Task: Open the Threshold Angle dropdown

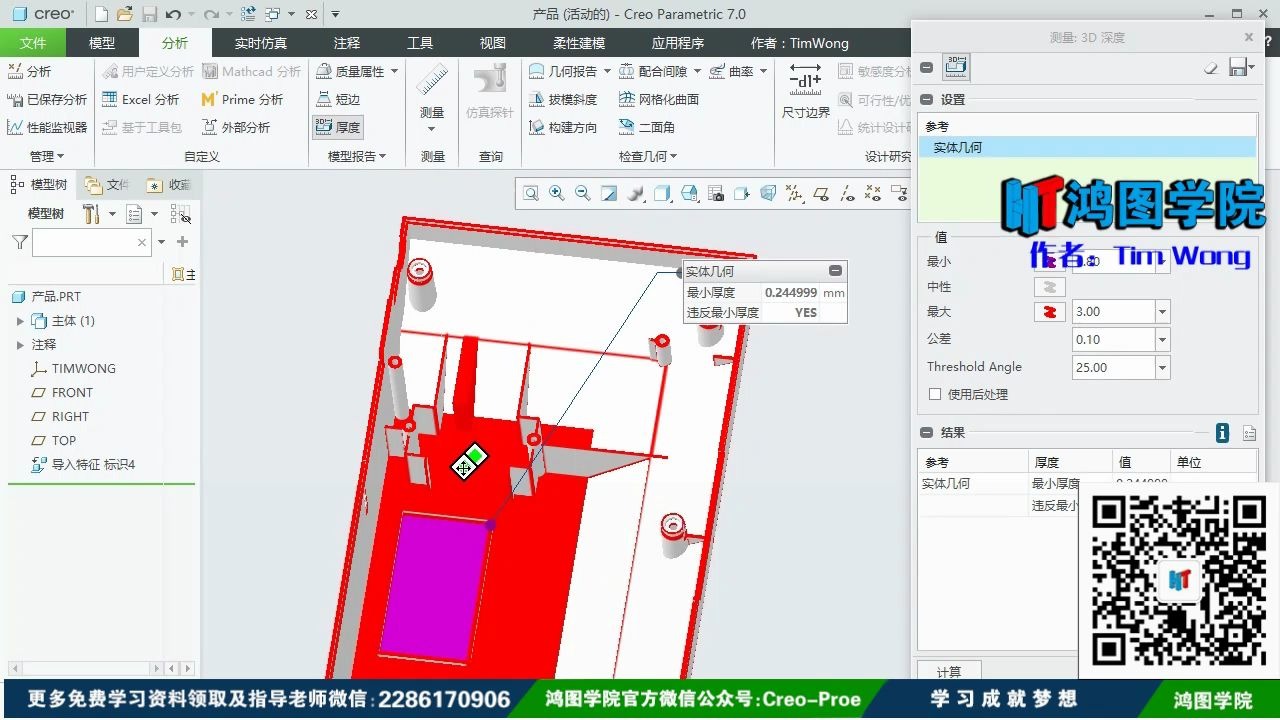Action: [x=1160, y=367]
